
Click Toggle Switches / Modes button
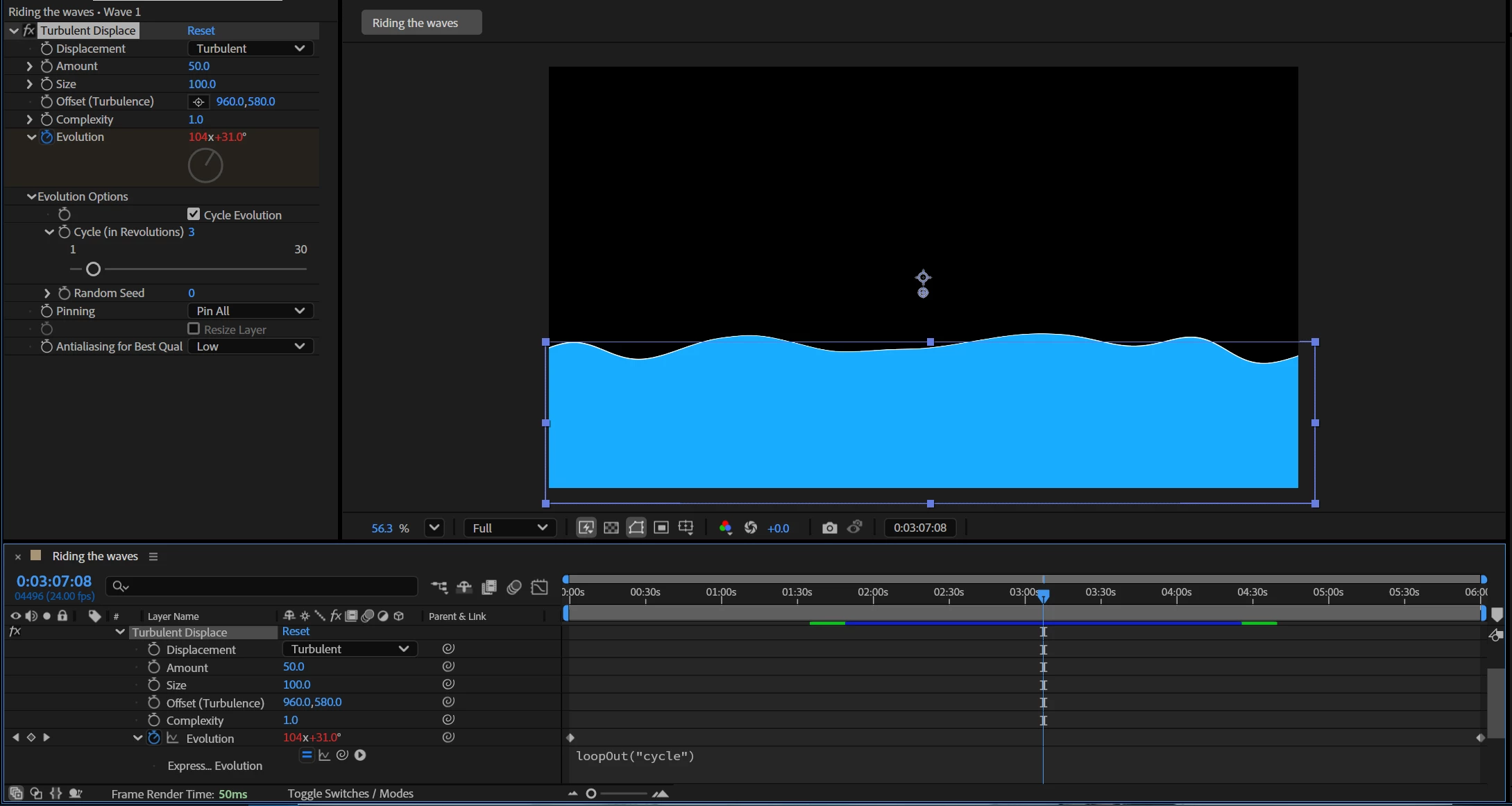pos(350,794)
